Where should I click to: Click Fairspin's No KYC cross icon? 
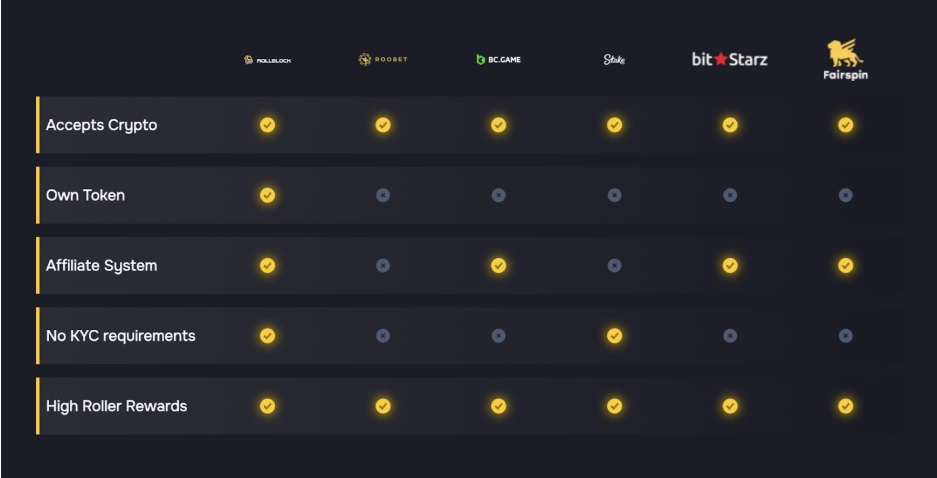click(846, 336)
